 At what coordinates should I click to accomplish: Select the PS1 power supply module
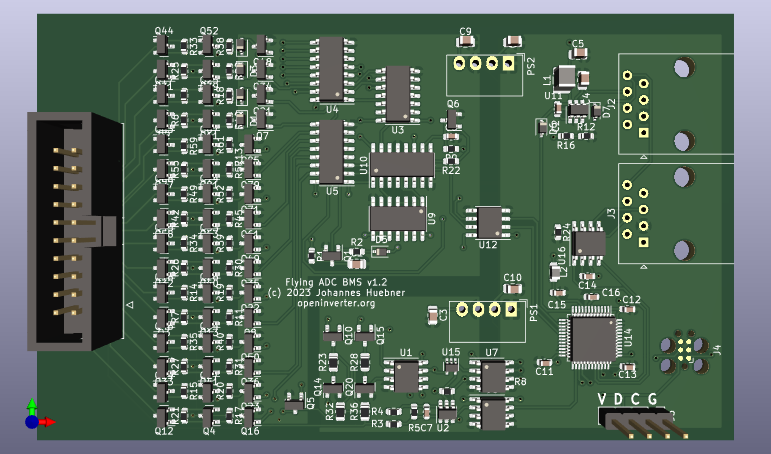pyautogui.click(x=486, y=319)
